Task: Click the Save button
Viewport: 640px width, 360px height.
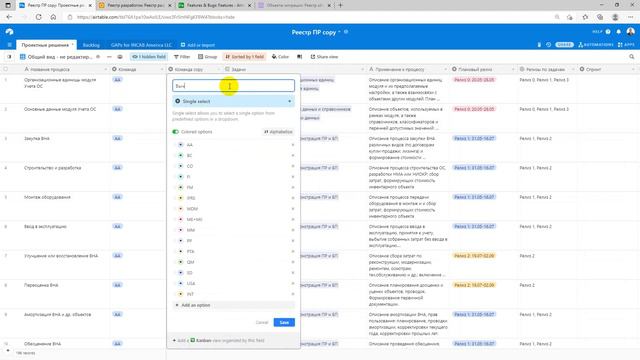Action: [x=284, y=322]
